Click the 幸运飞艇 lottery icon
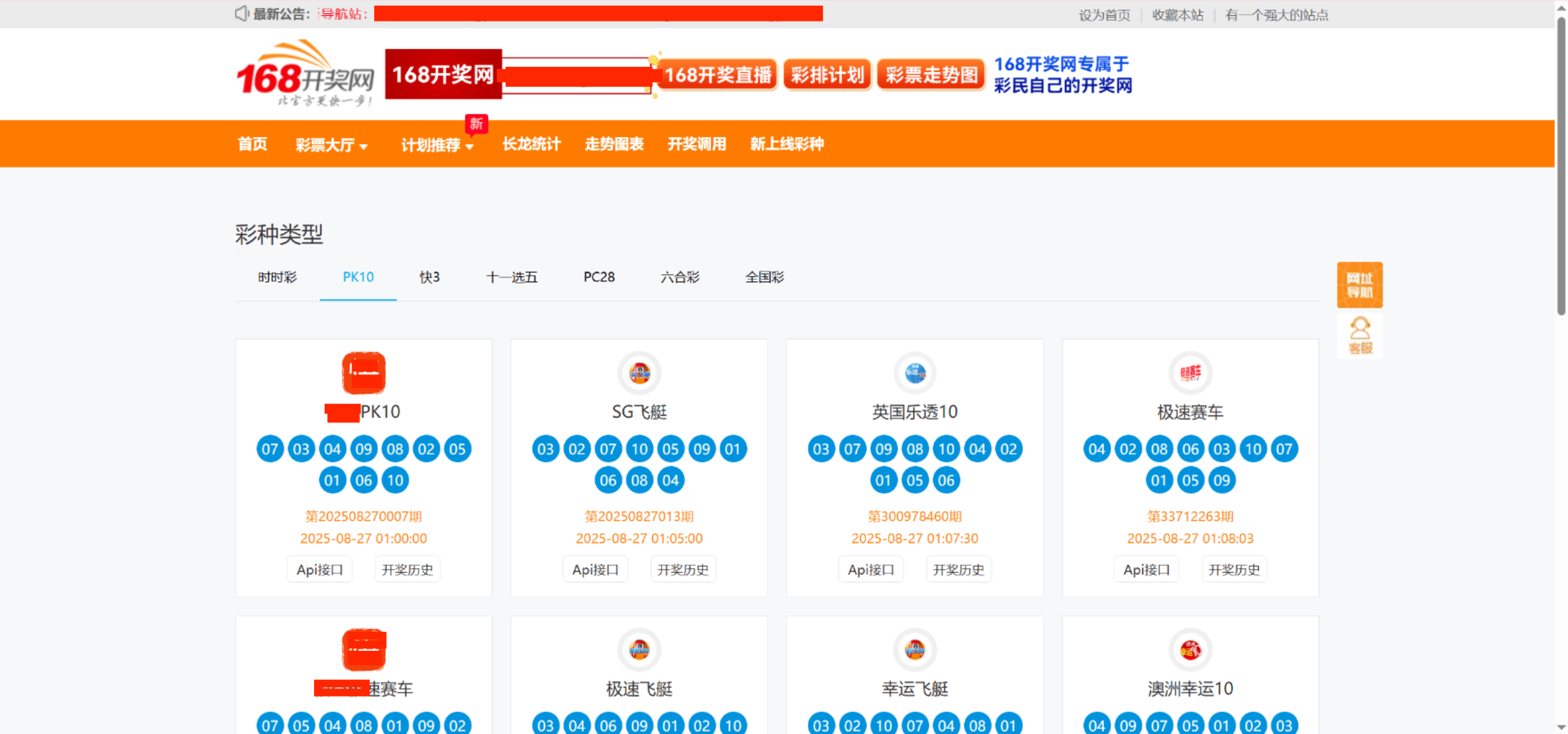This screenshot has width=1568, height=734. 914,650
